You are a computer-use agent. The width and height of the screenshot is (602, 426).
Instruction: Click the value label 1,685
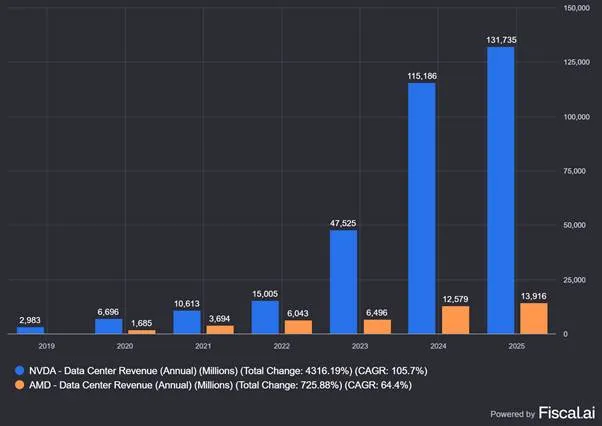click(141, 323)
